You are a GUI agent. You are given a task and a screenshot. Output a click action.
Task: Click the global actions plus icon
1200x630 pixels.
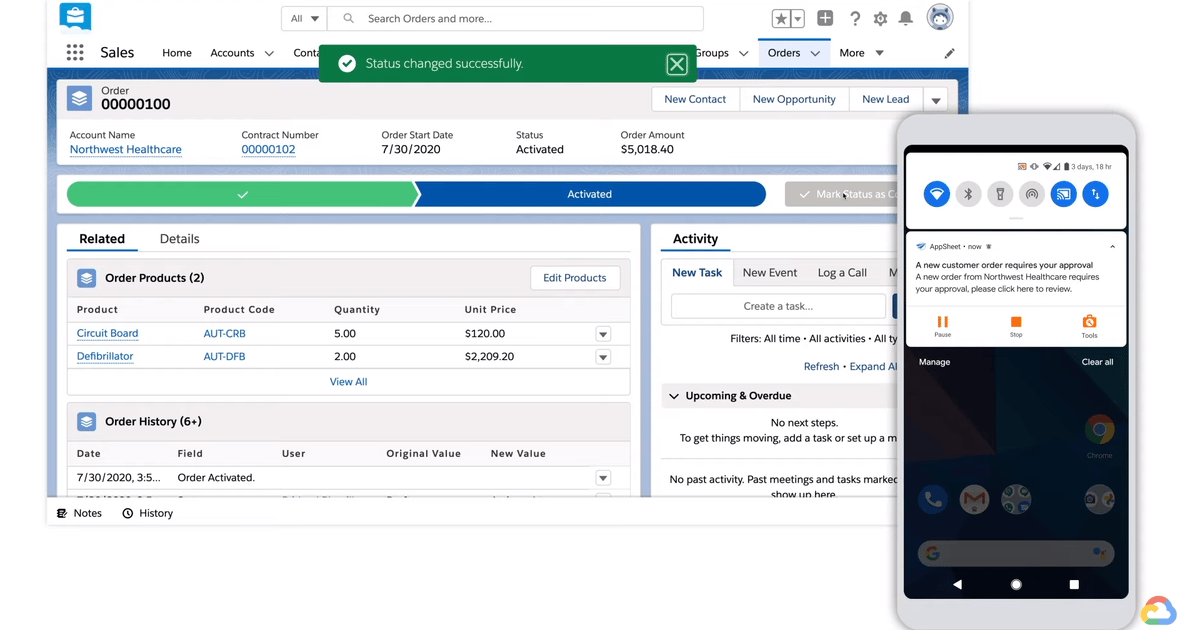(825, 19)
